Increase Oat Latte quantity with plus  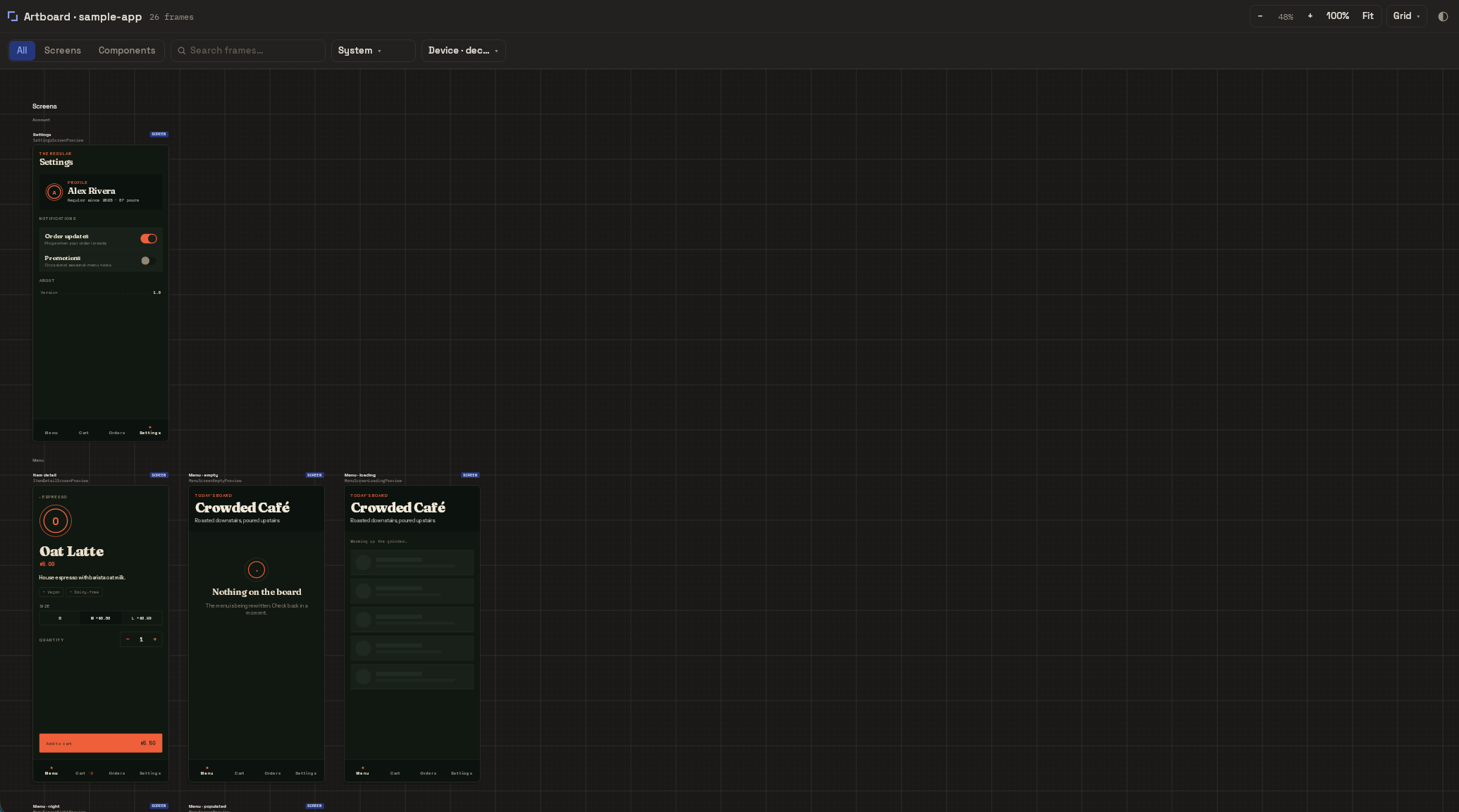(155, 639)
